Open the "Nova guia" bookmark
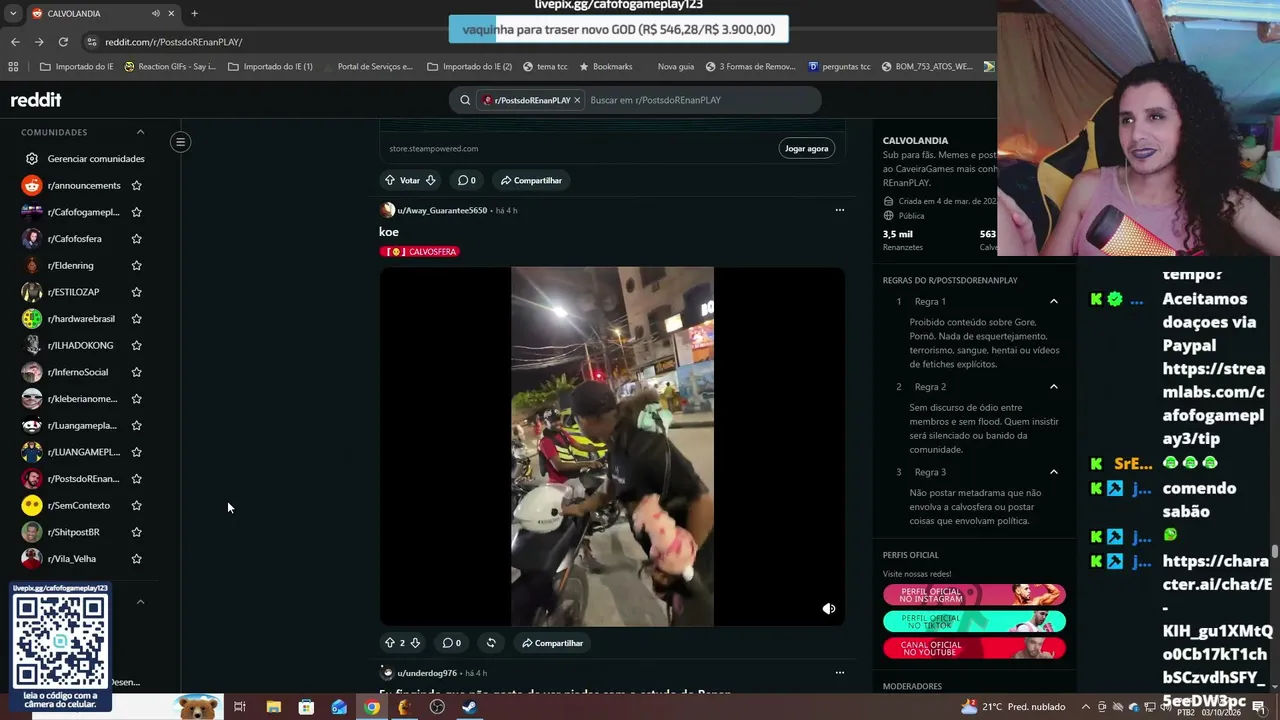The height and width of the screenshot is (720, 1280). click(675, 67)
